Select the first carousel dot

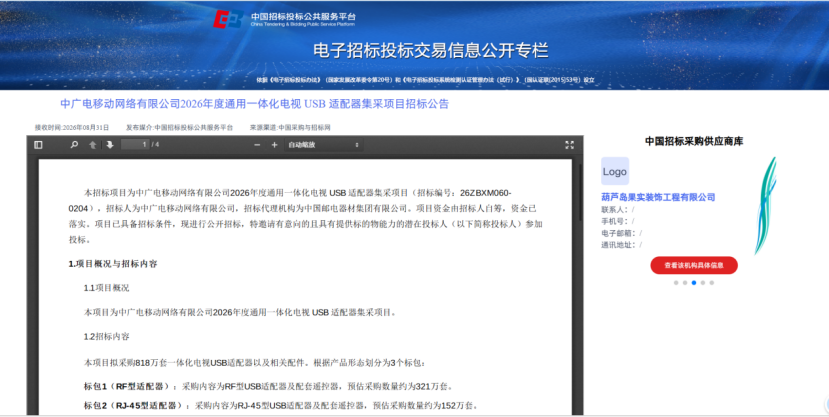pos(676,283)
